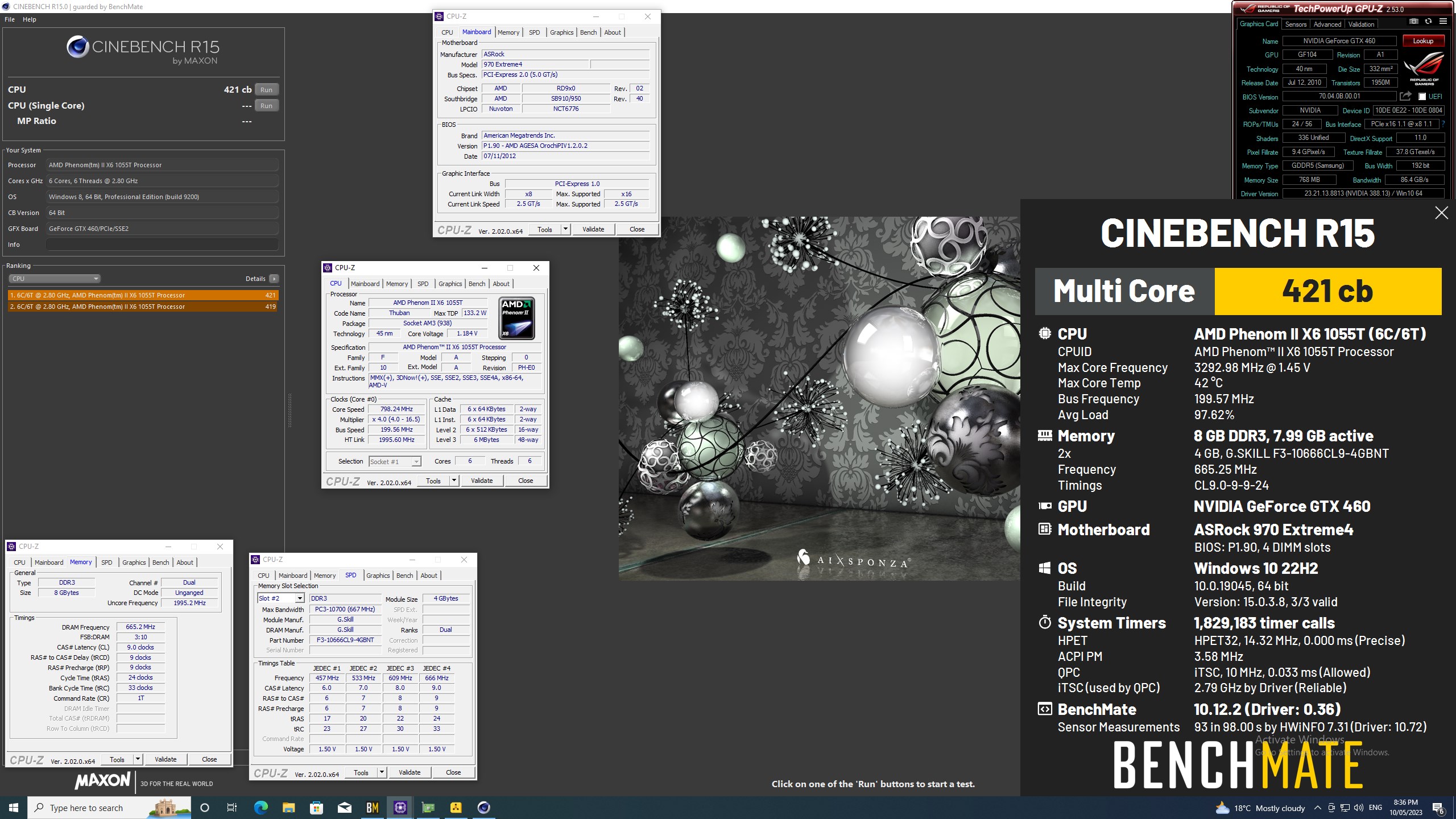Run the CPU (Single Core) test
This screenshot has width=1456, height=819.
(266, 106)
